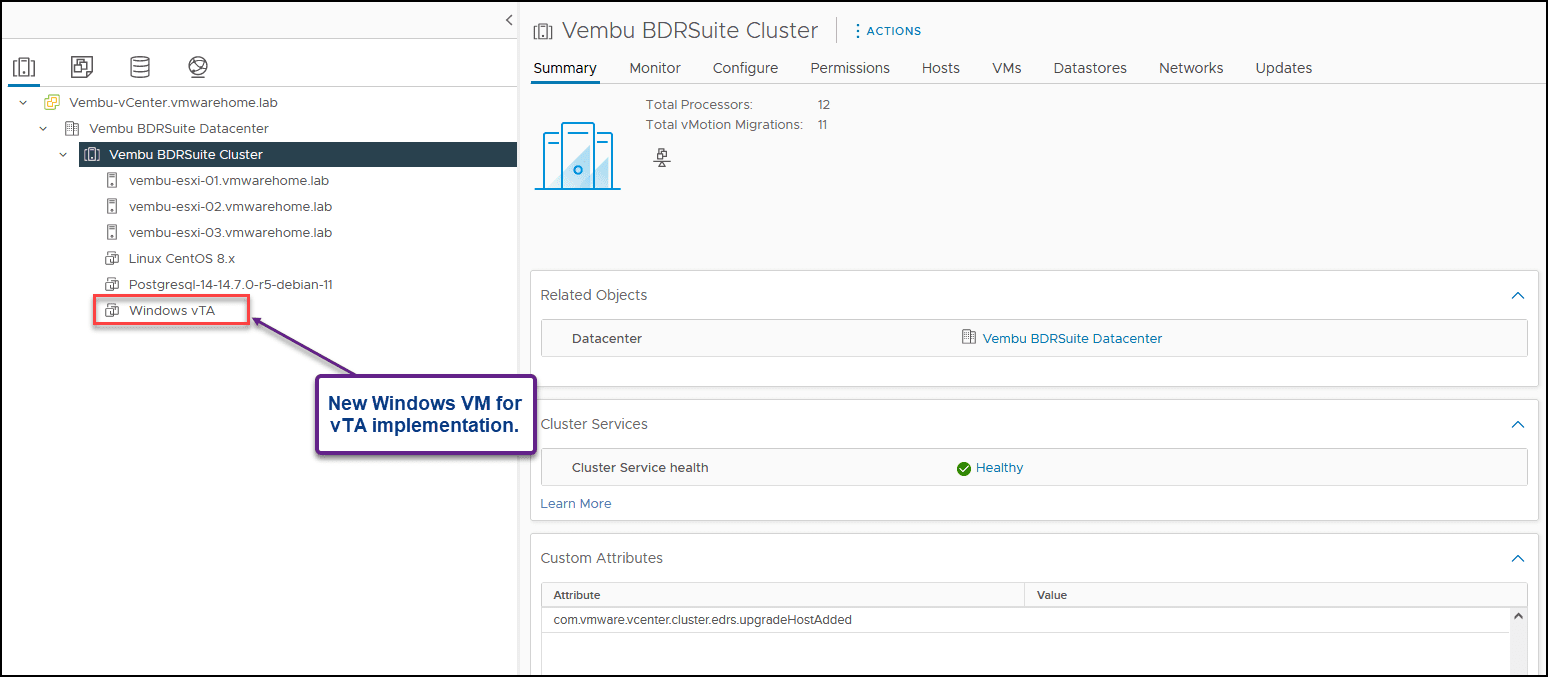
Task: Open Networking inventory view icon
Action: [x=198, y=67]
